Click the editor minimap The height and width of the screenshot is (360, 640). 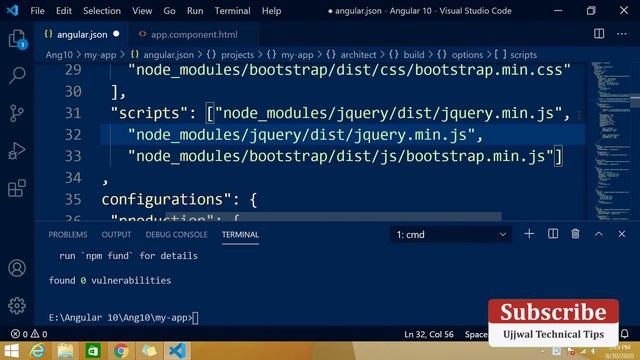[610, 140]
